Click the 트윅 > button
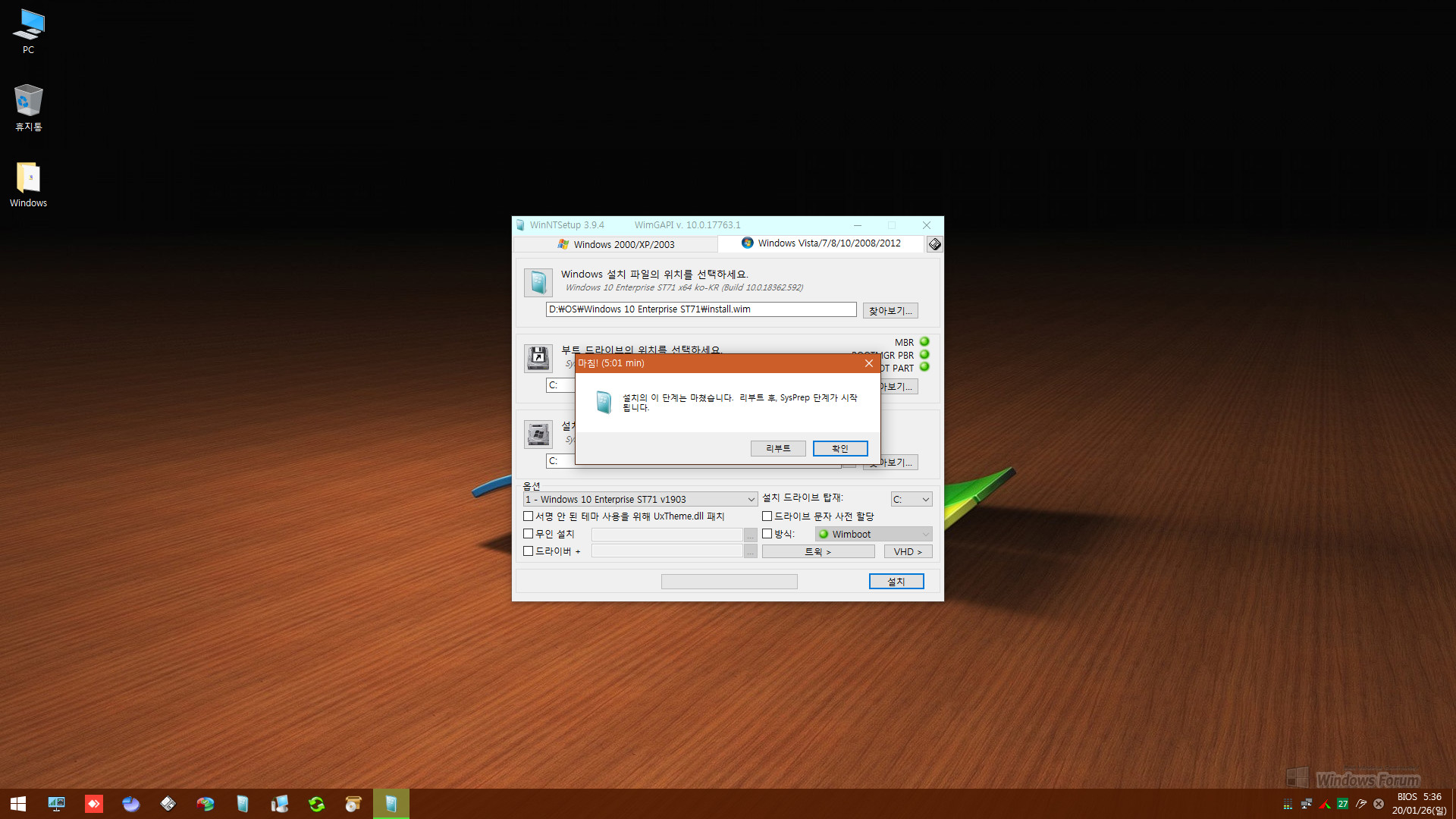This screenshot has height=819, width=1456. 818,551
